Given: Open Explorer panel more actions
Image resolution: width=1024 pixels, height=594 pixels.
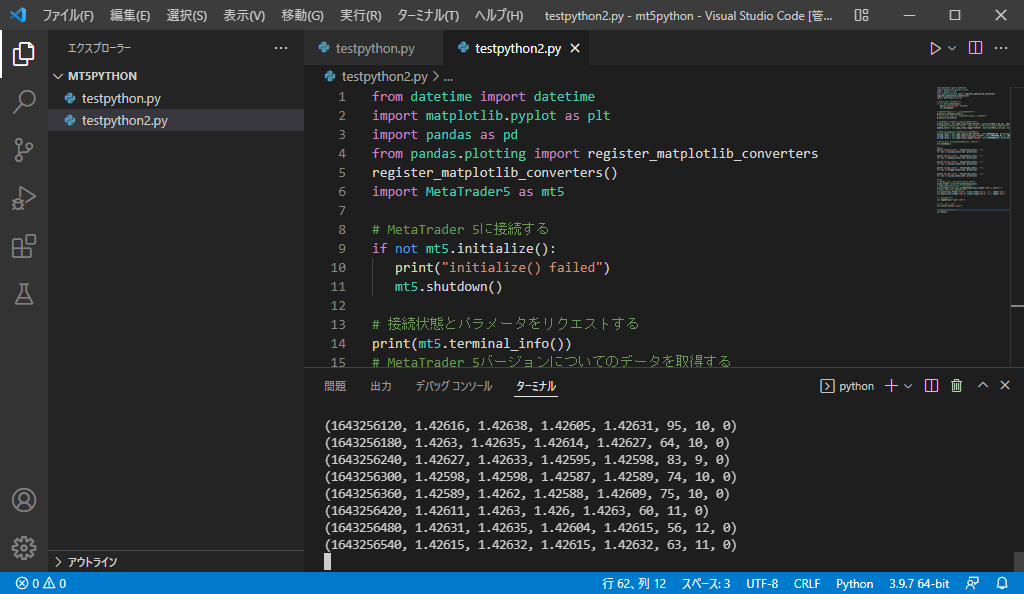Looking at the screenshot, I should tap(281, 48).
